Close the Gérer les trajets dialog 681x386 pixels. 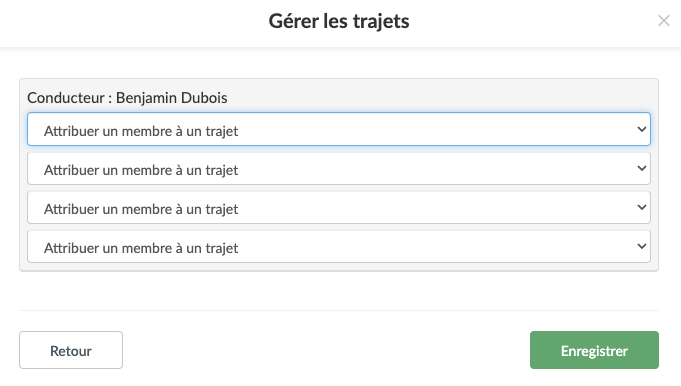click(663, 20)
